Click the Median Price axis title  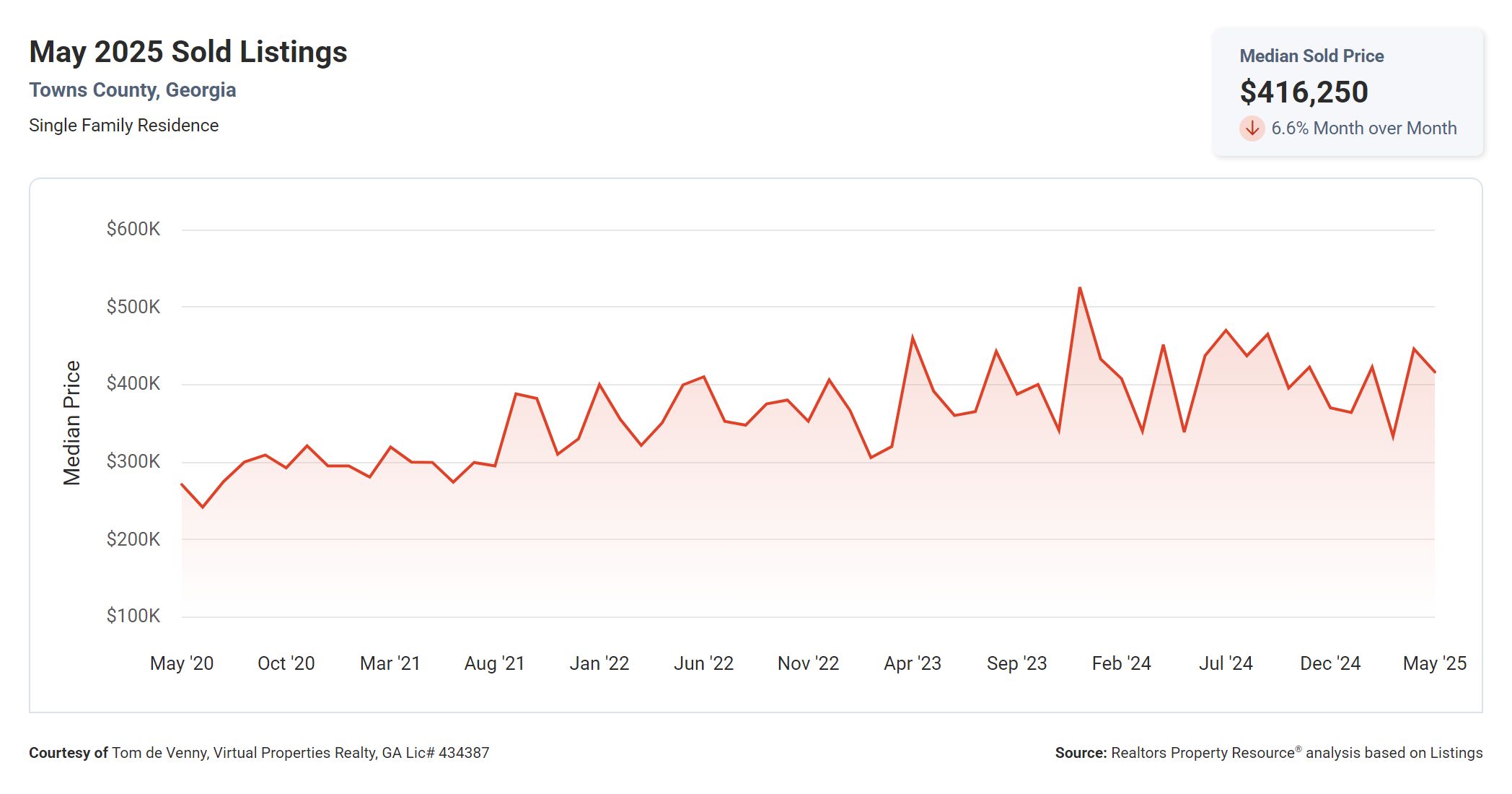pos(72,422)
